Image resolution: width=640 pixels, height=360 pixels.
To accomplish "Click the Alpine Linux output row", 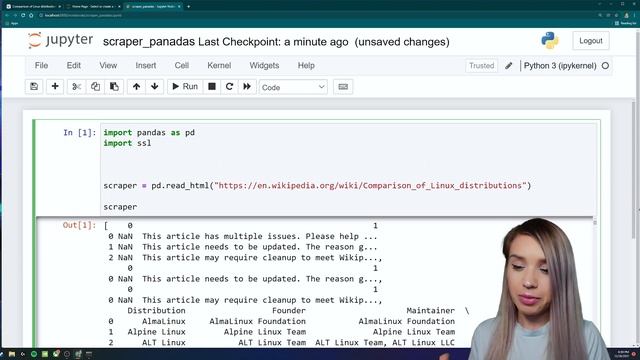I will point(282,332).
